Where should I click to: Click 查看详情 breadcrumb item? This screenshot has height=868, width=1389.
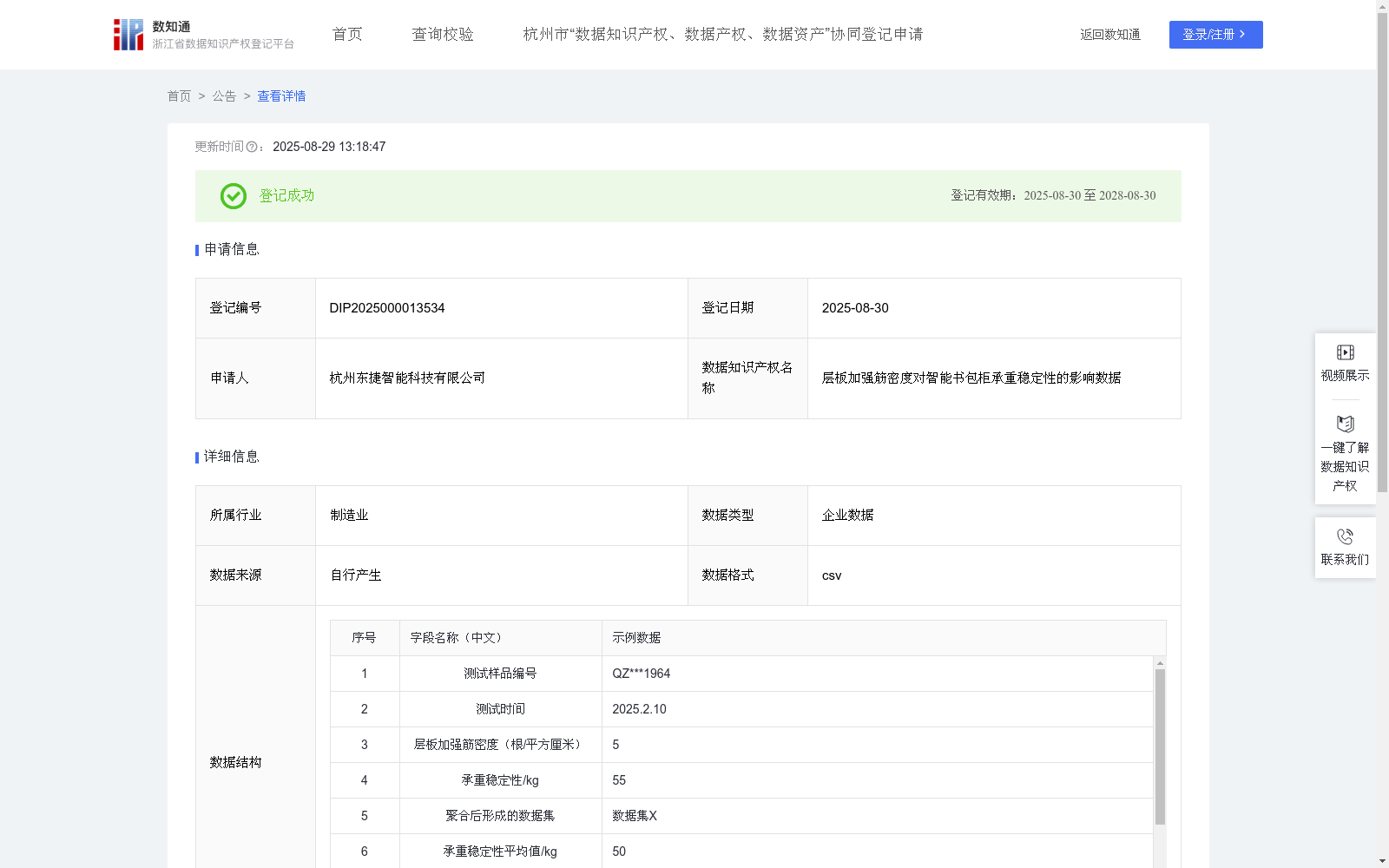281,96
